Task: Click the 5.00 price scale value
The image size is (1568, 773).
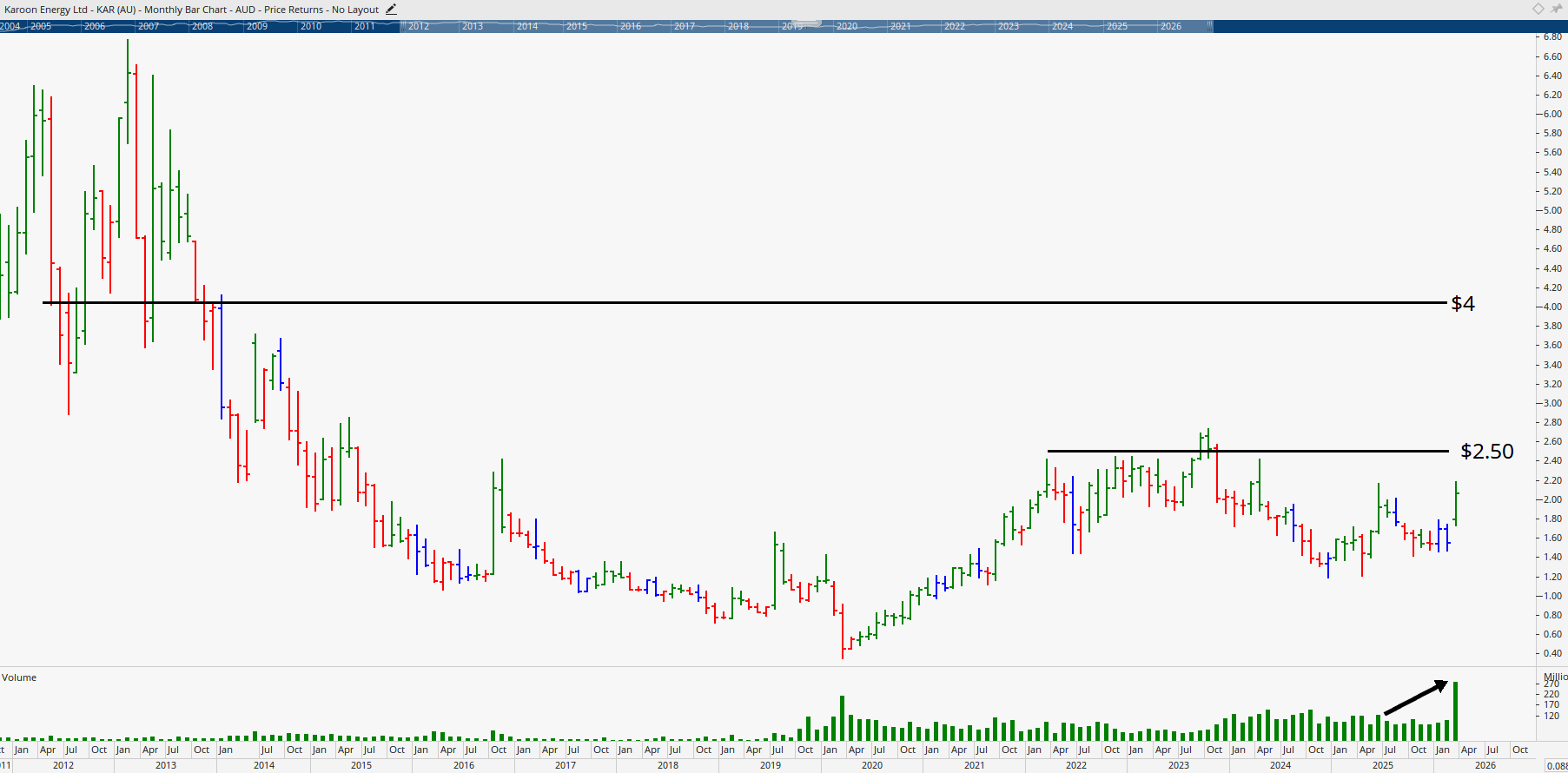Action: click(x=1552, y=210)
